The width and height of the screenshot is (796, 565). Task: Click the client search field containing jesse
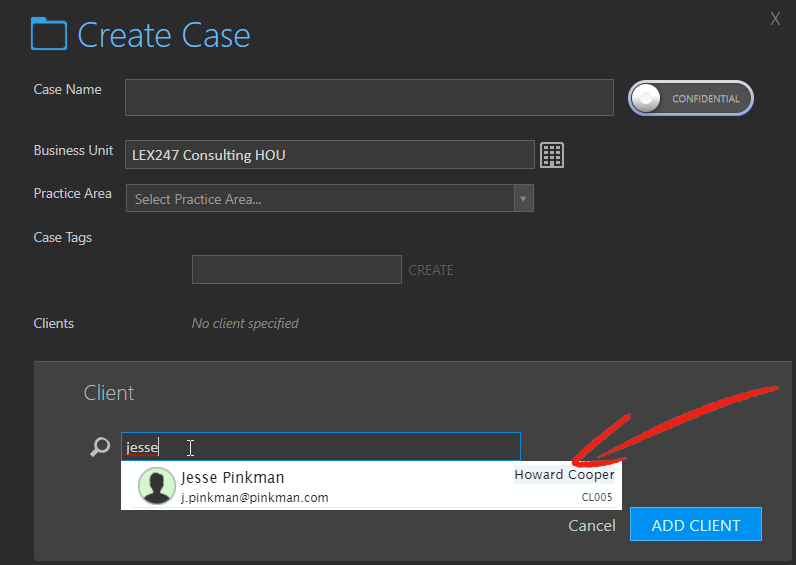pos(321,447)
